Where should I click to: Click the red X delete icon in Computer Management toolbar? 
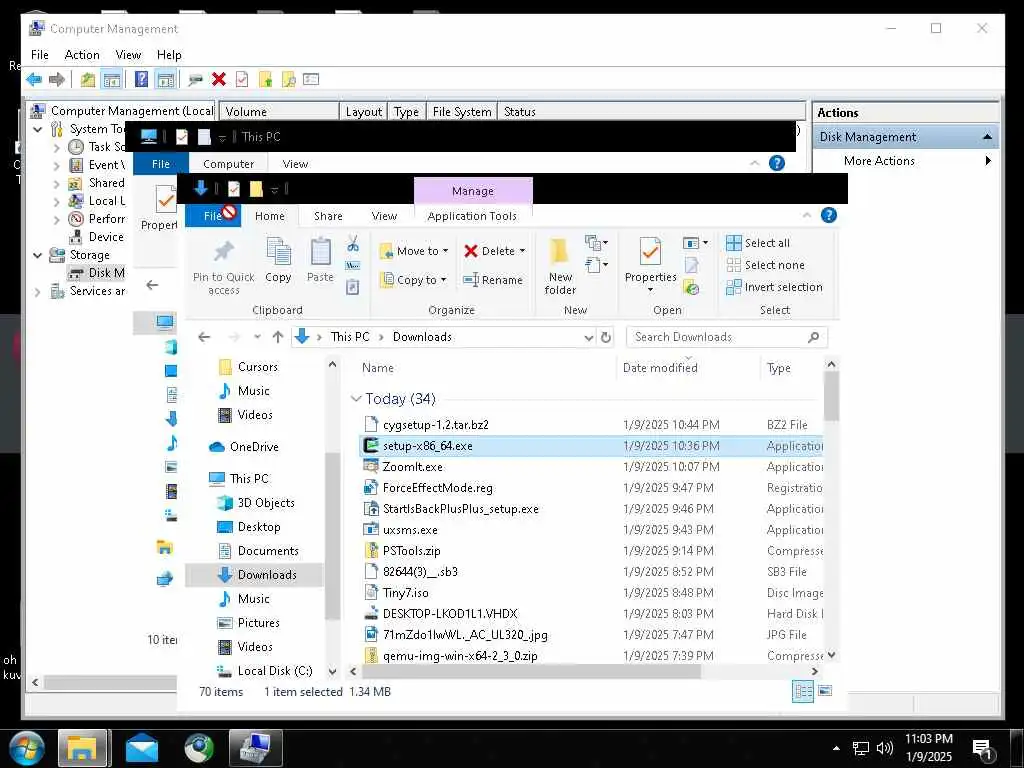click(x=219, y=80)
